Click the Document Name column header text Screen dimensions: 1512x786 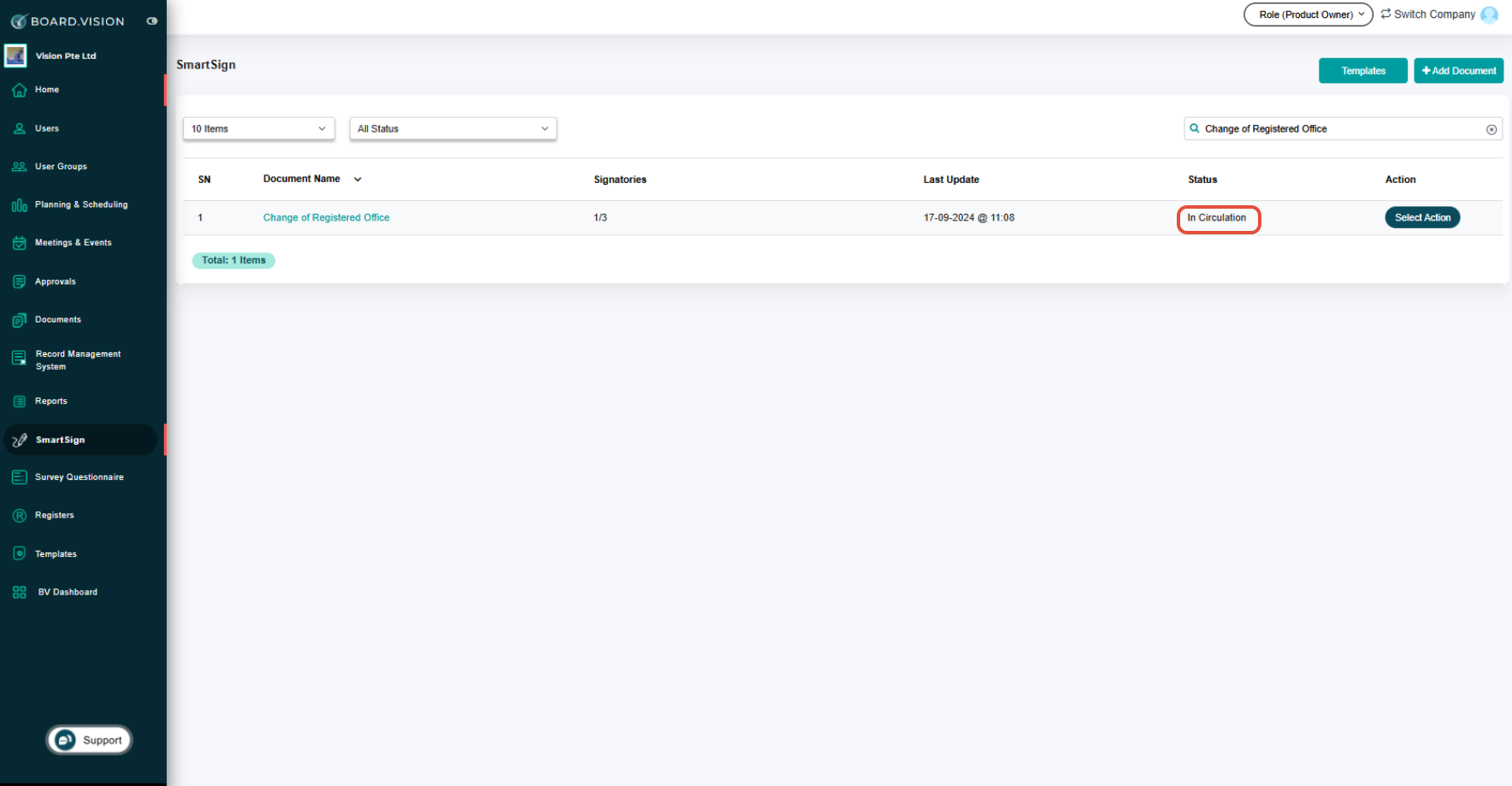(x=302, y=179)
